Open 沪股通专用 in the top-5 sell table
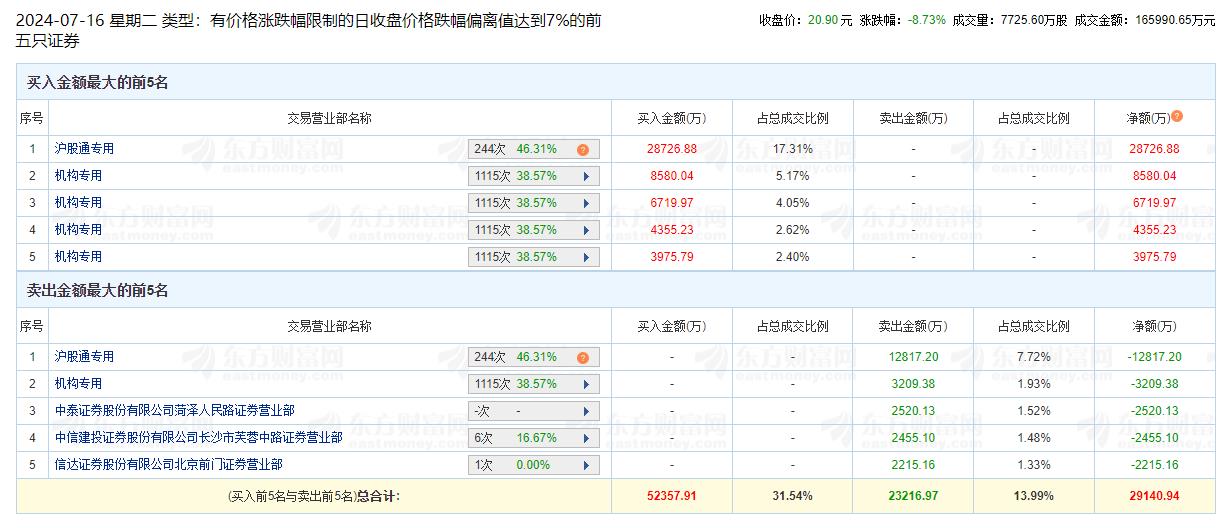The height and width of the screenshot is (528, 1231). pos(84,356)
